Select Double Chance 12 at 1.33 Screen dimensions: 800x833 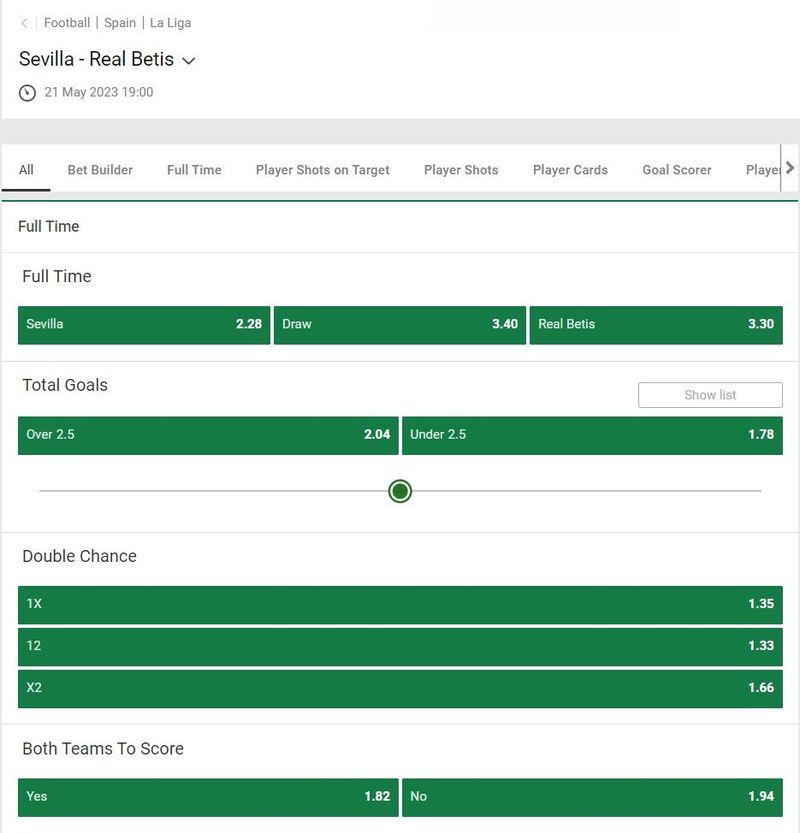[x=400, y=647]
